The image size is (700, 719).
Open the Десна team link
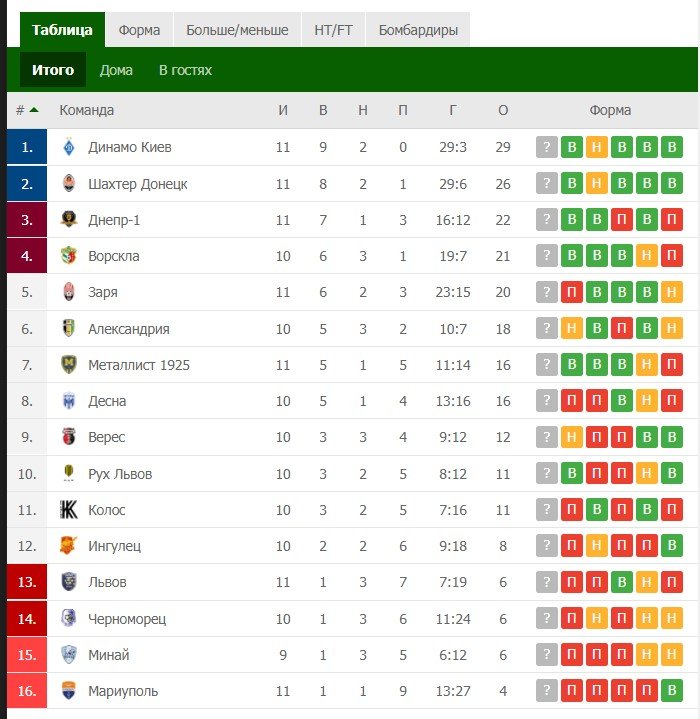point(107,401)
